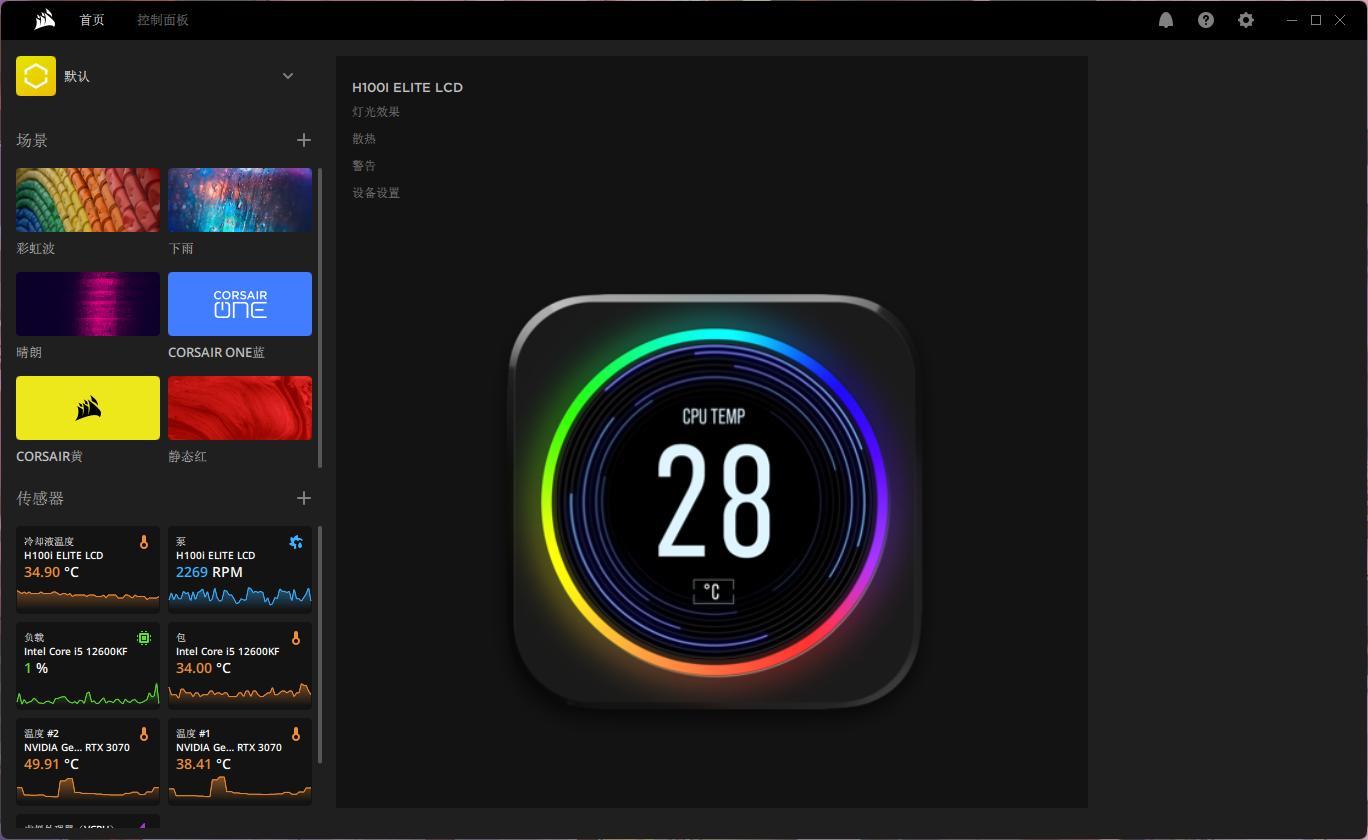Select the RTX 3070 温度 #1 card
Image resolution: width=1368 pixels, height=840 pixels.
point(240,761)
